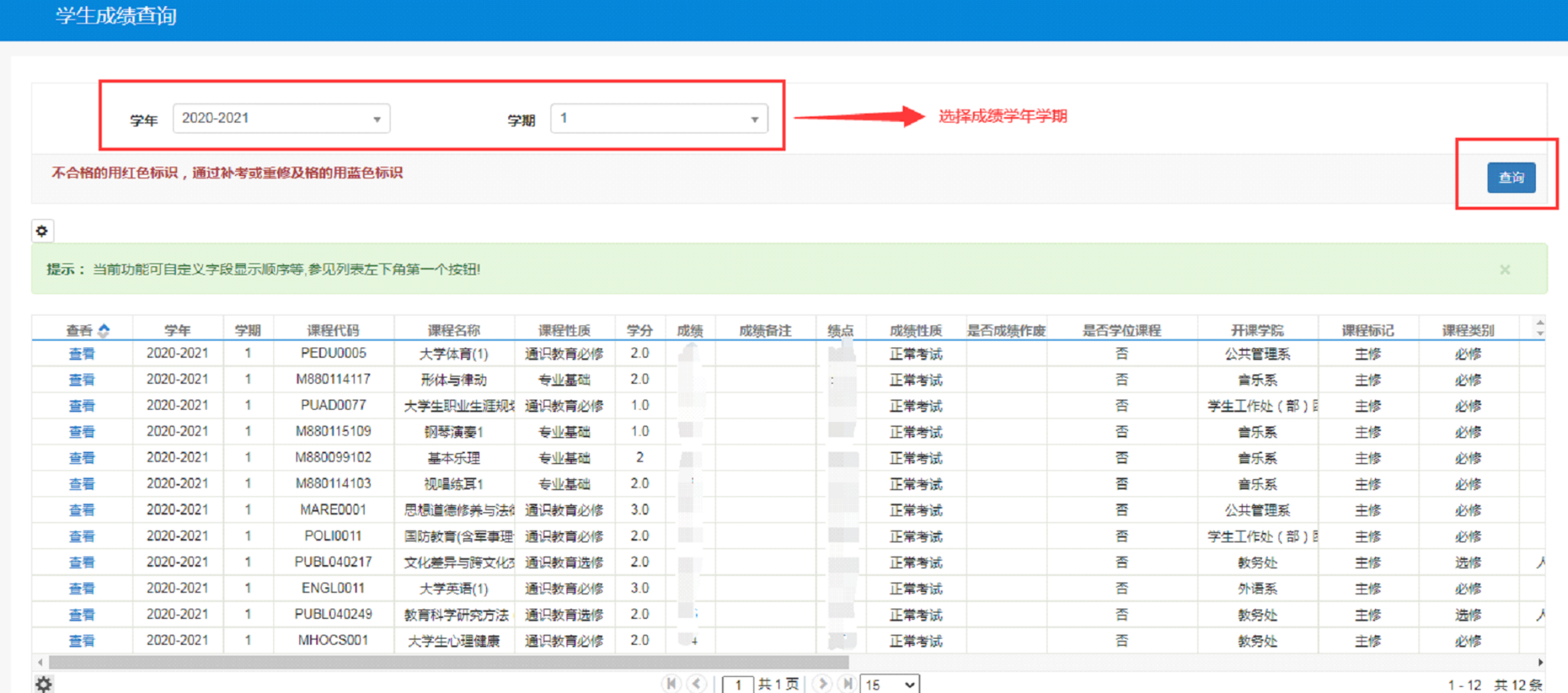Open the 学期 dropdown showing 1
This screenshot has height=693, width=1568.
(659, 119)
